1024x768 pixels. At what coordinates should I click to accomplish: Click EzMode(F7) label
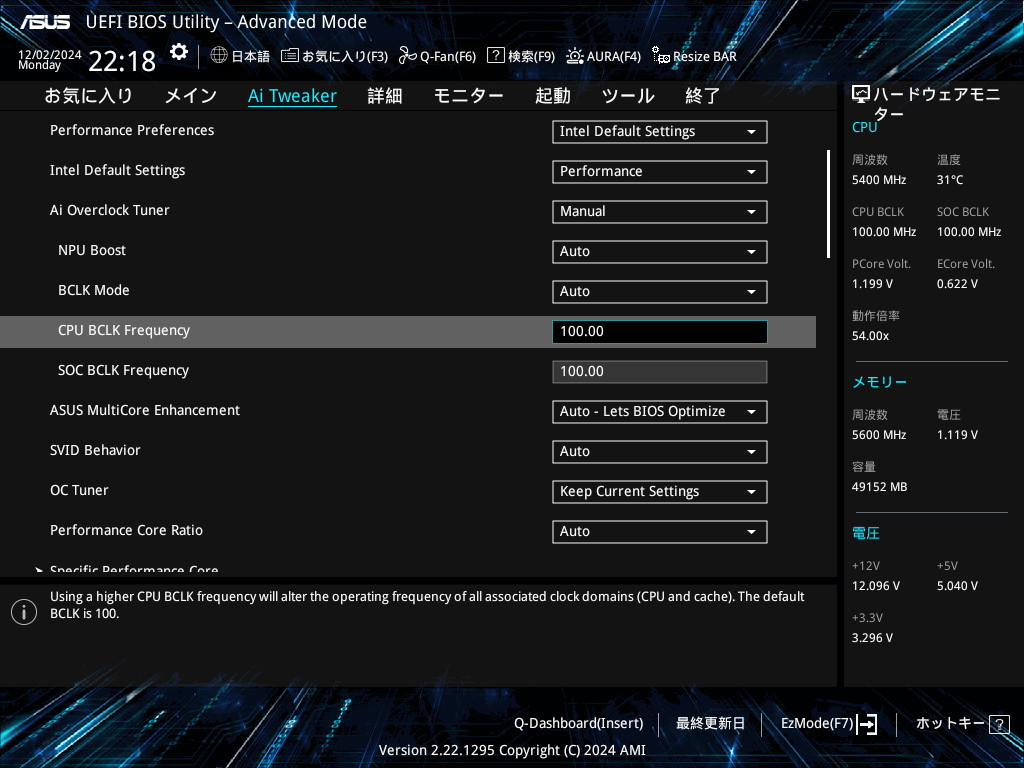(817, 724)
